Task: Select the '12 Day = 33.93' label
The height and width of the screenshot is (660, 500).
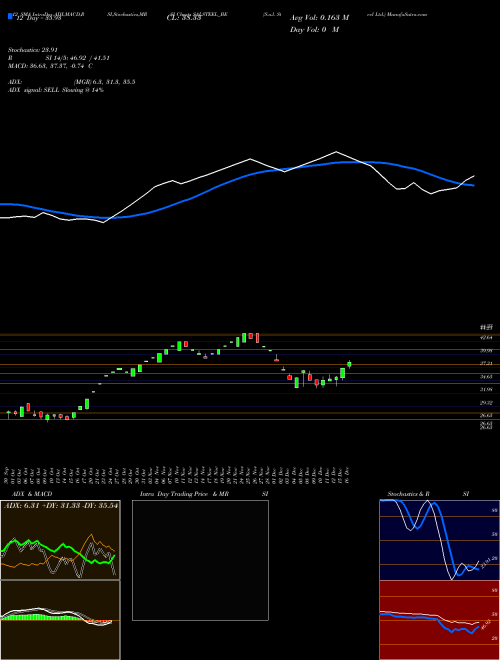Action: [39, 18]
